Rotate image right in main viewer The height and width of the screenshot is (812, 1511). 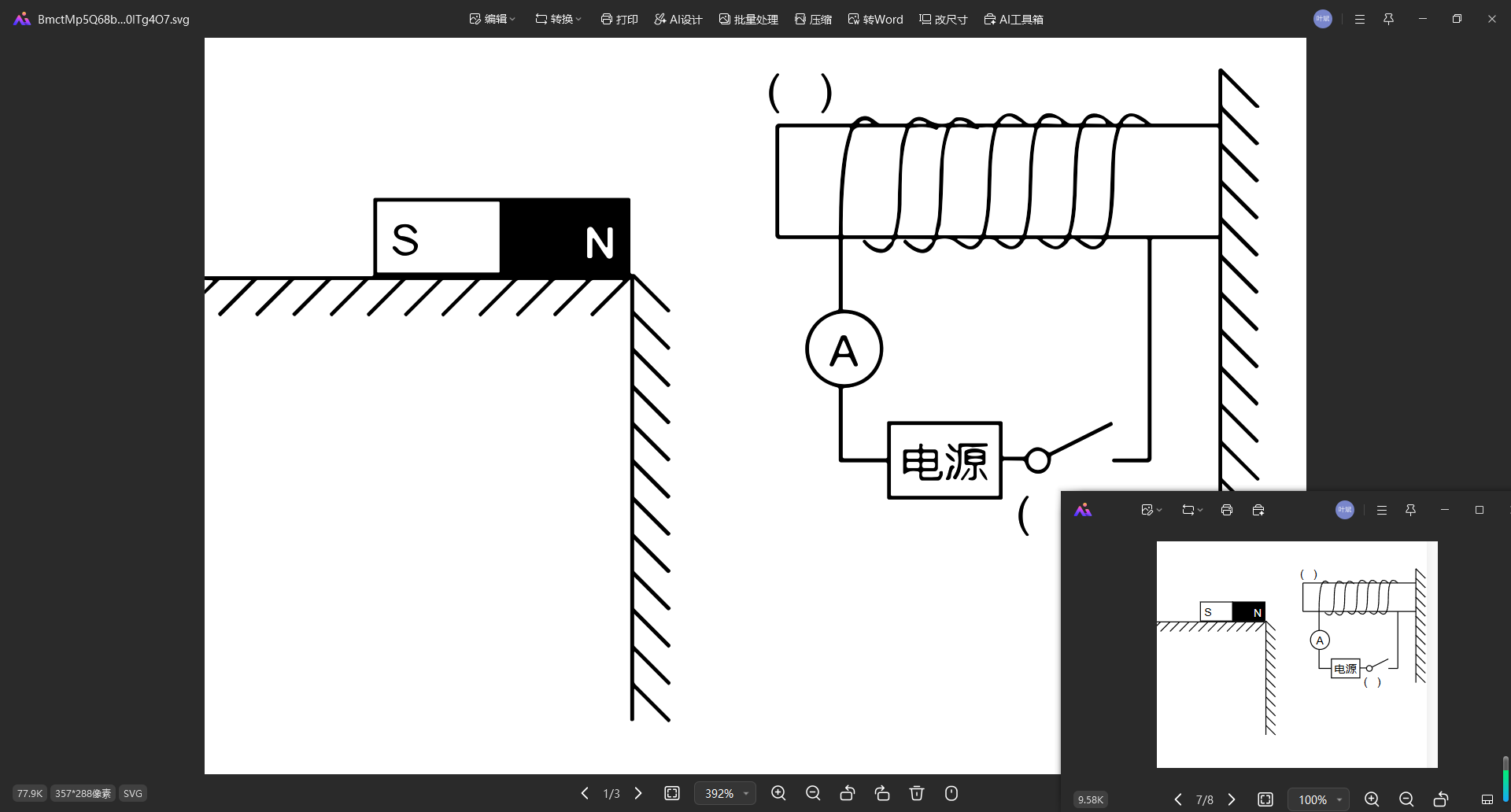point(882,793)
